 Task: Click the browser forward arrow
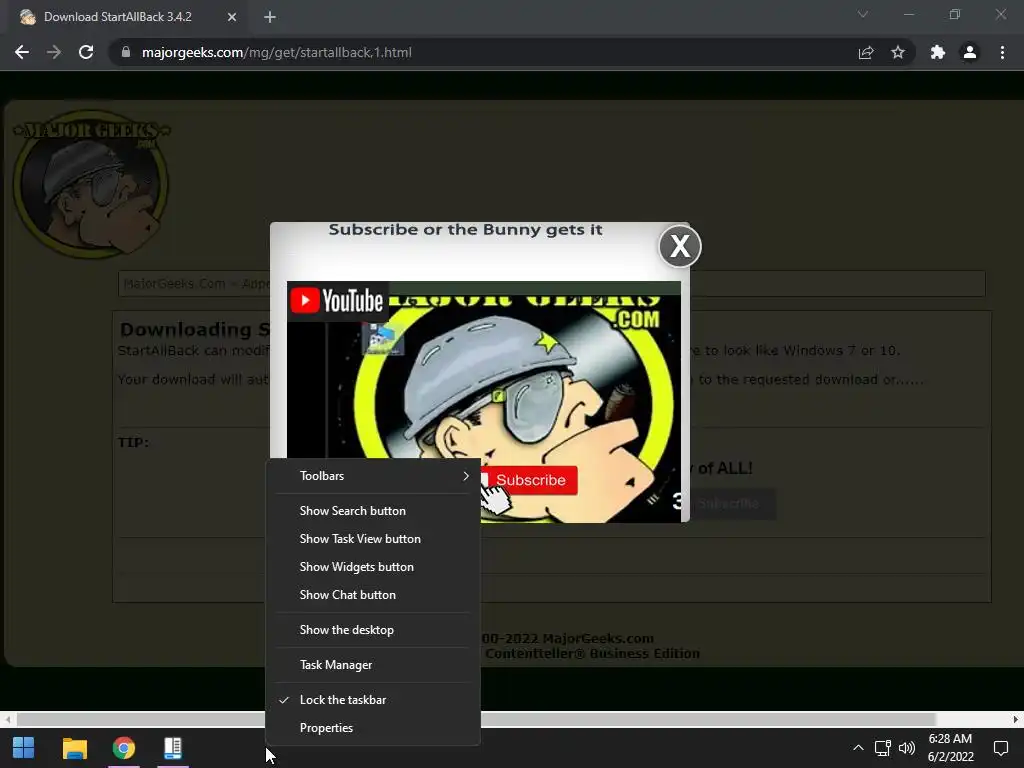pyautogui.click(x=54, y=52)
